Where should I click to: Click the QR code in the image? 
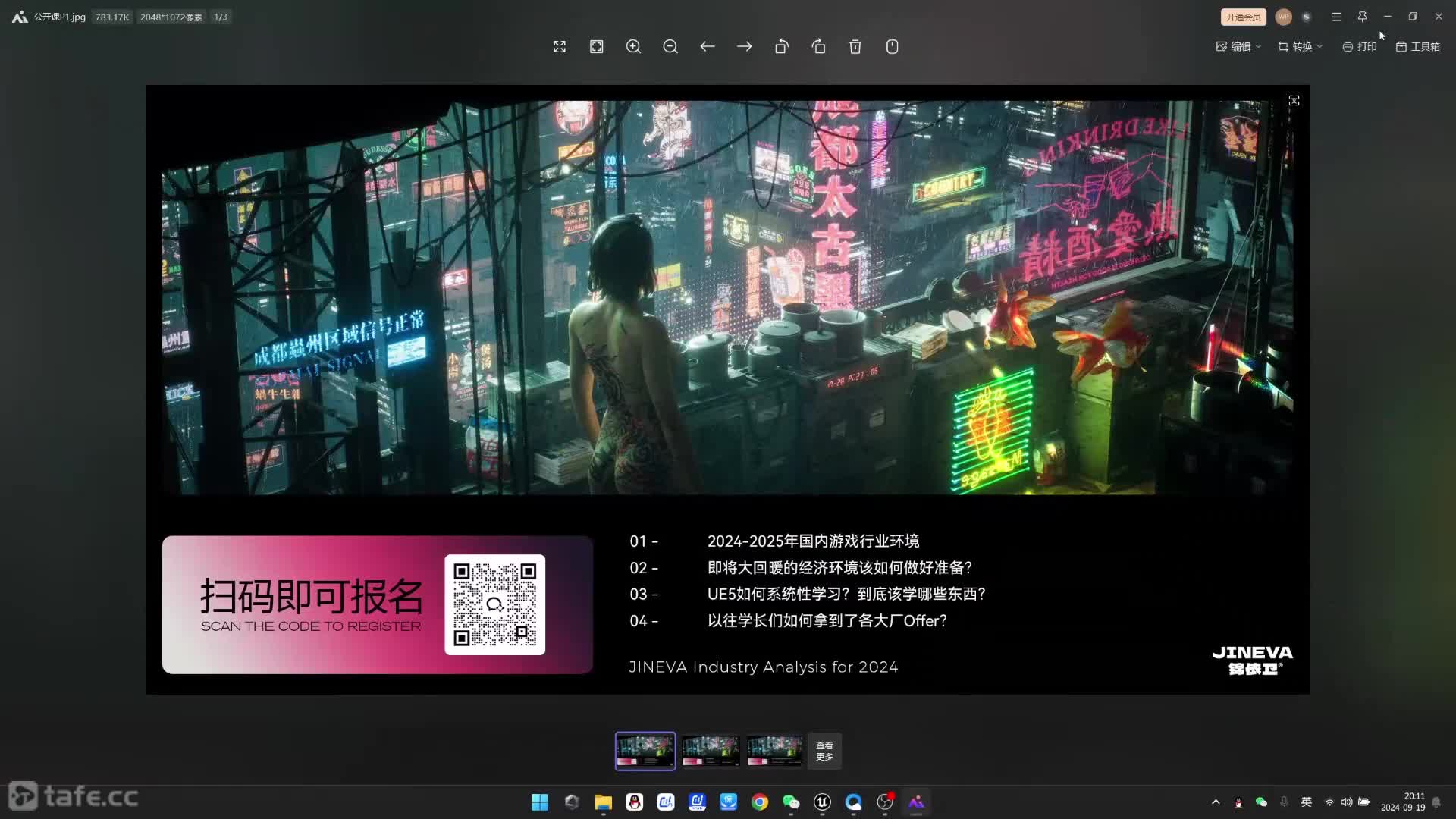coord(495,605)
